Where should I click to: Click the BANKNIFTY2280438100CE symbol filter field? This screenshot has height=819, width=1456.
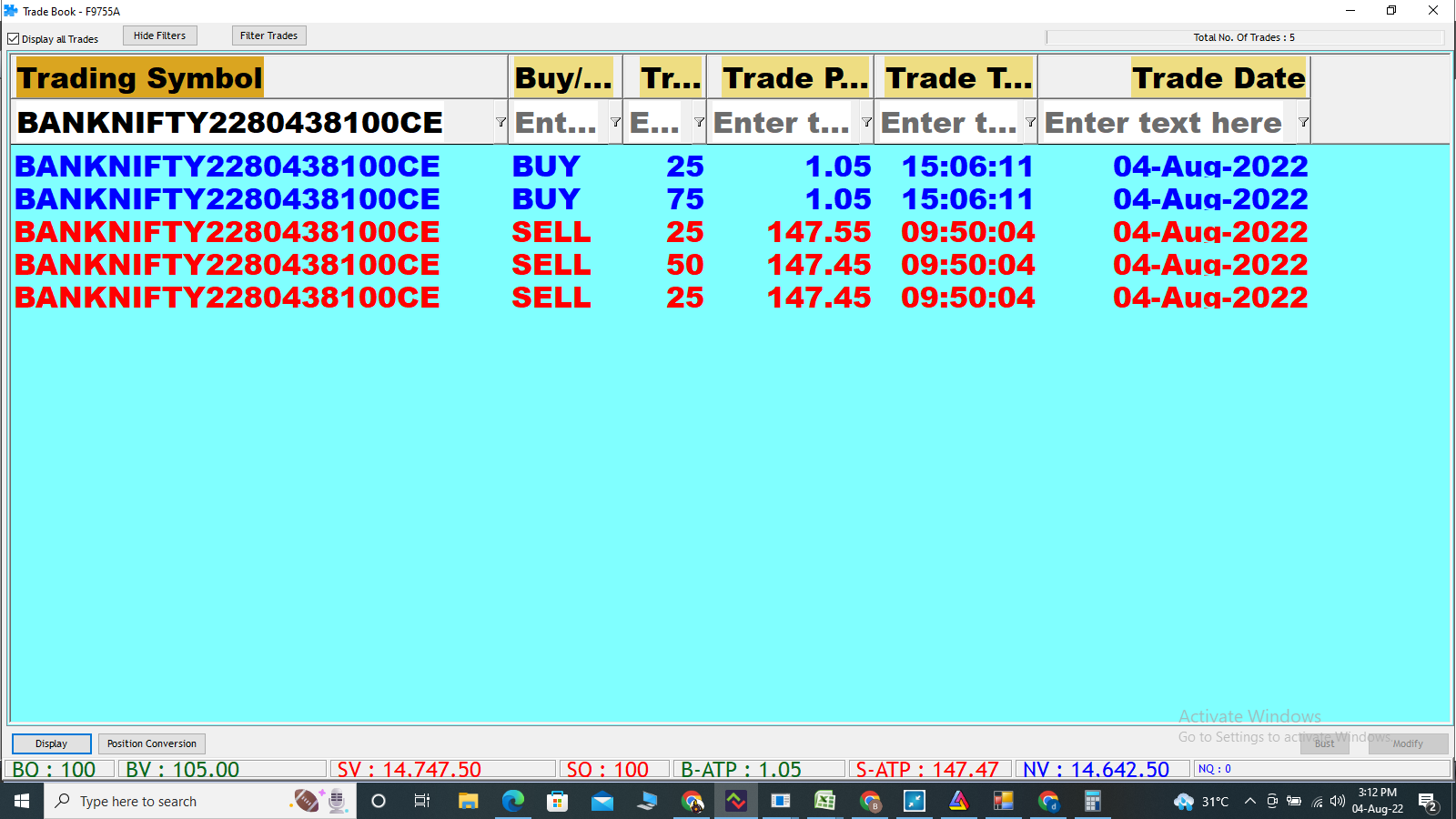(x=253, y=123)
